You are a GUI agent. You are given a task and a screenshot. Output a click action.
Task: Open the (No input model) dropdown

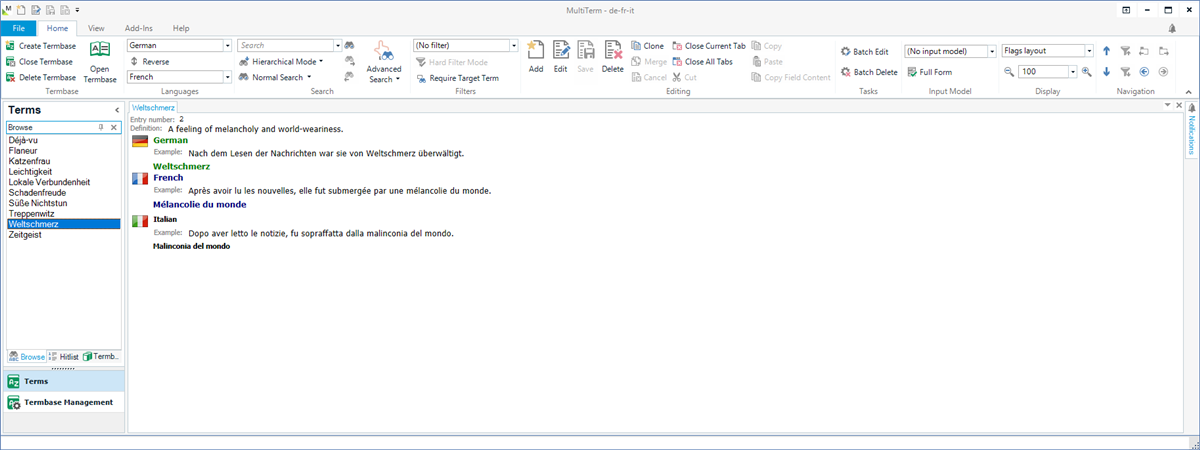[x=992, y=51]
